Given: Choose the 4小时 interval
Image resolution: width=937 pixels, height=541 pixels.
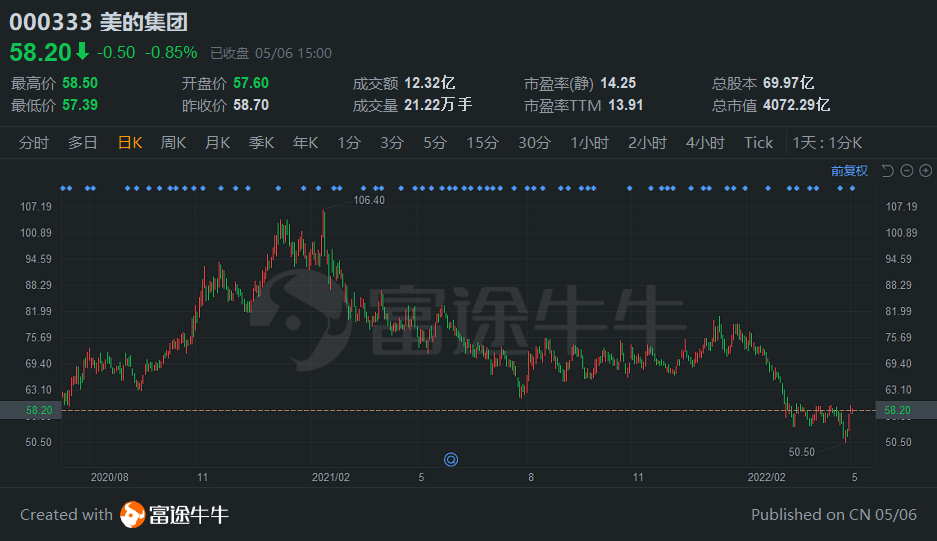Looking at the screenshot, I should click(x=705, y=143).
